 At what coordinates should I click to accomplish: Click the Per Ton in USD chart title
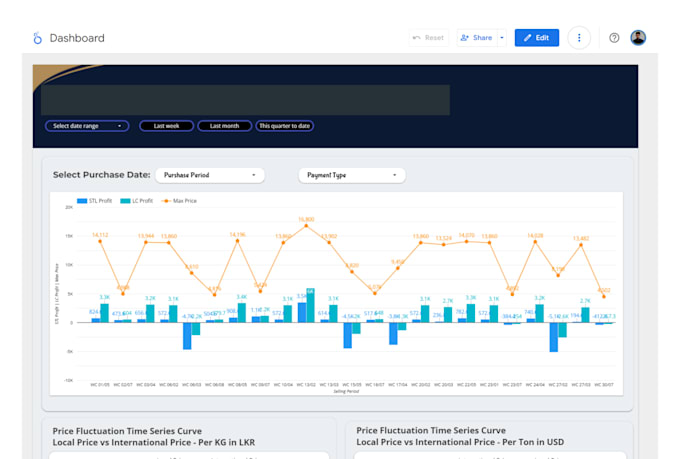[460, 436]
